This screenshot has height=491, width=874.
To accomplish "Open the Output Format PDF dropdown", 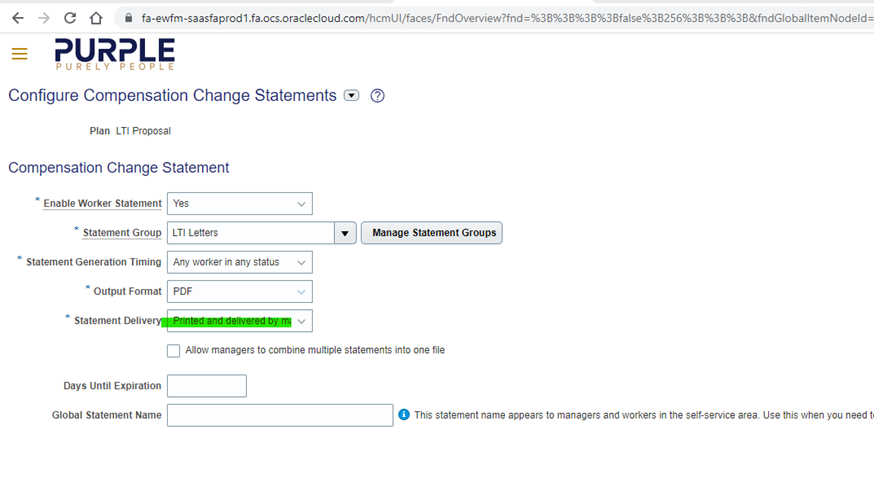I will [x=240, y=291].
